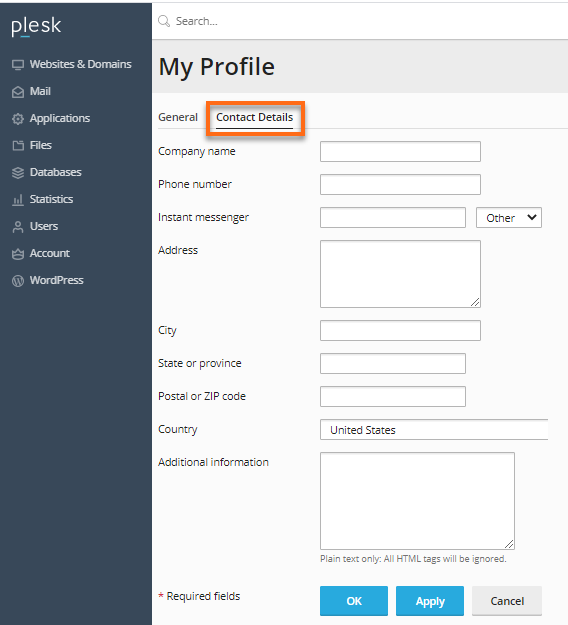This screenshot has height=625, width=568.
Task: Click the Instant messenger text field
Action: point(393,218)
